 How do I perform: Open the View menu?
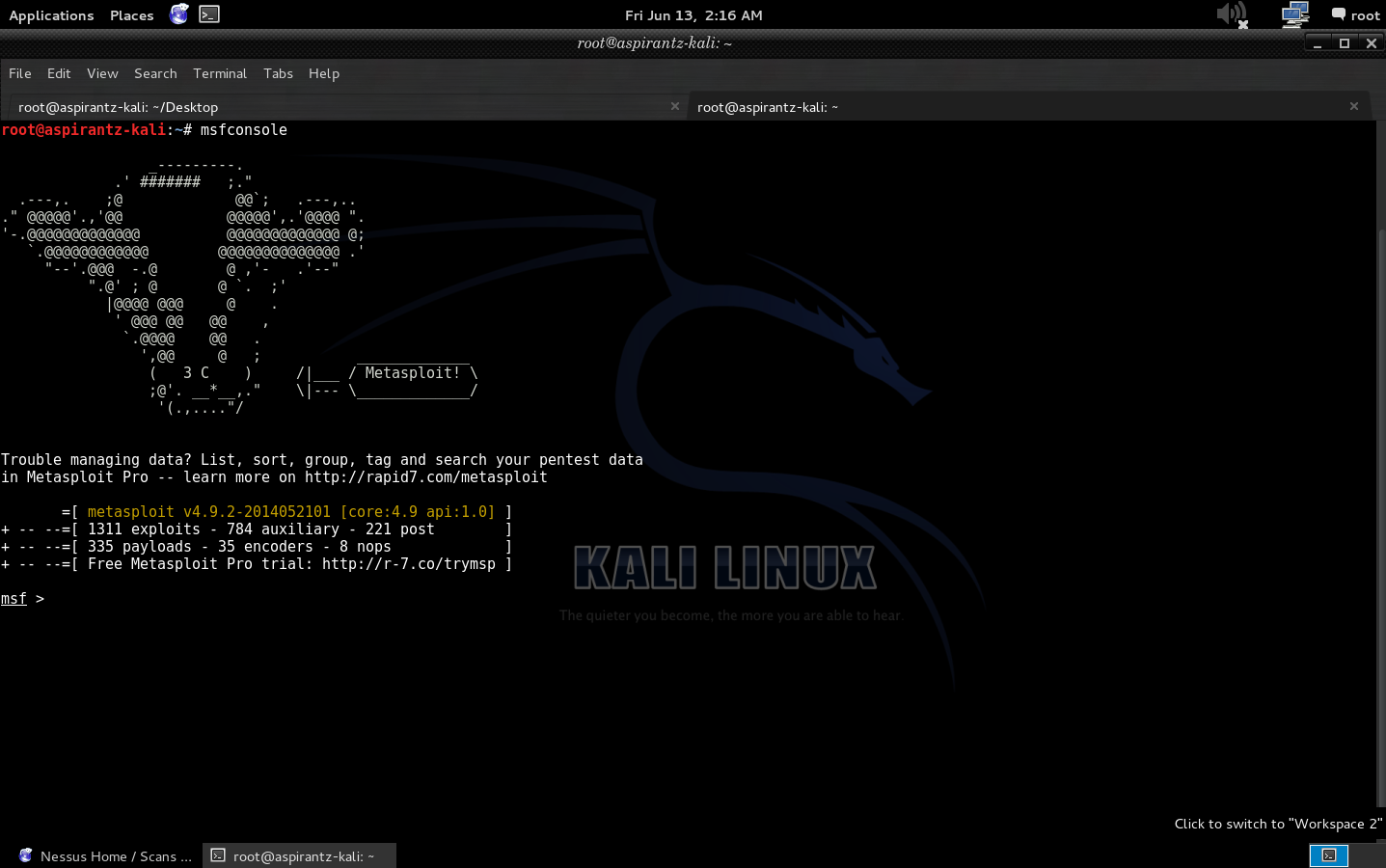tap(102, 73)
